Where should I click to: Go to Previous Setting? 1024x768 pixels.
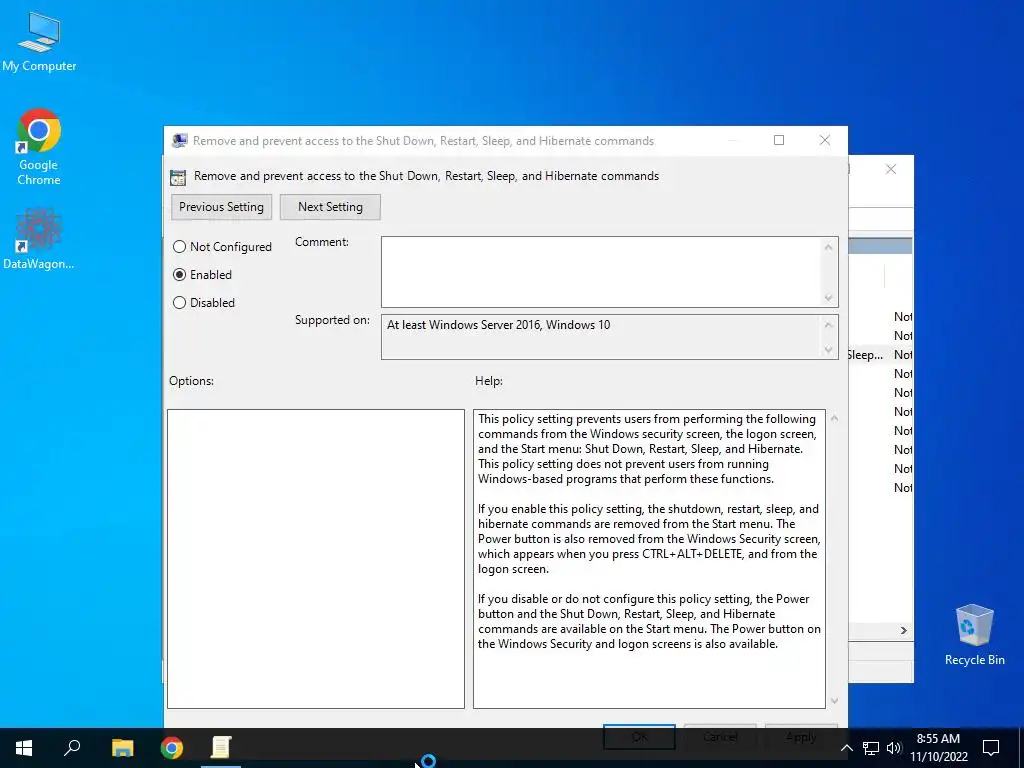coord(221,207)
